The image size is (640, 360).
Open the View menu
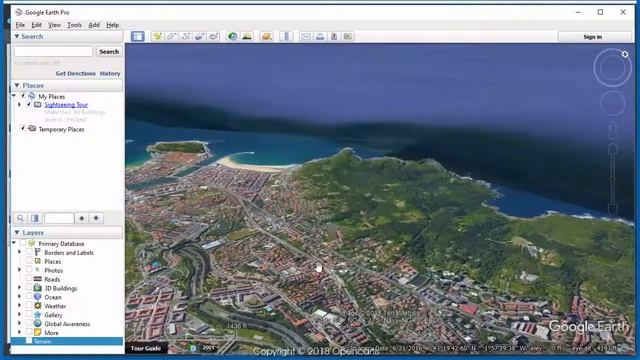pos(54,25)
